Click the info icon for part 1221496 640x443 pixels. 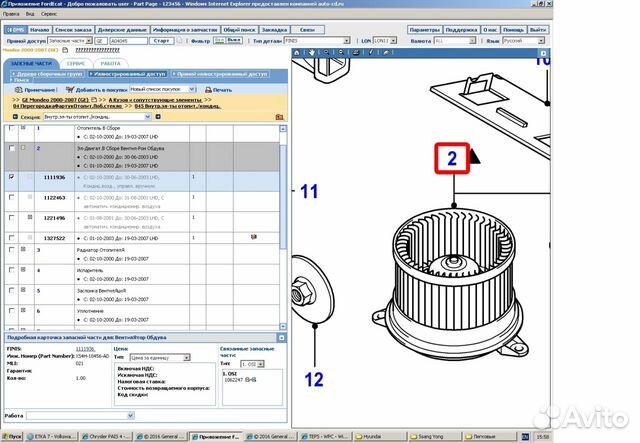click(x=30, y=217)
